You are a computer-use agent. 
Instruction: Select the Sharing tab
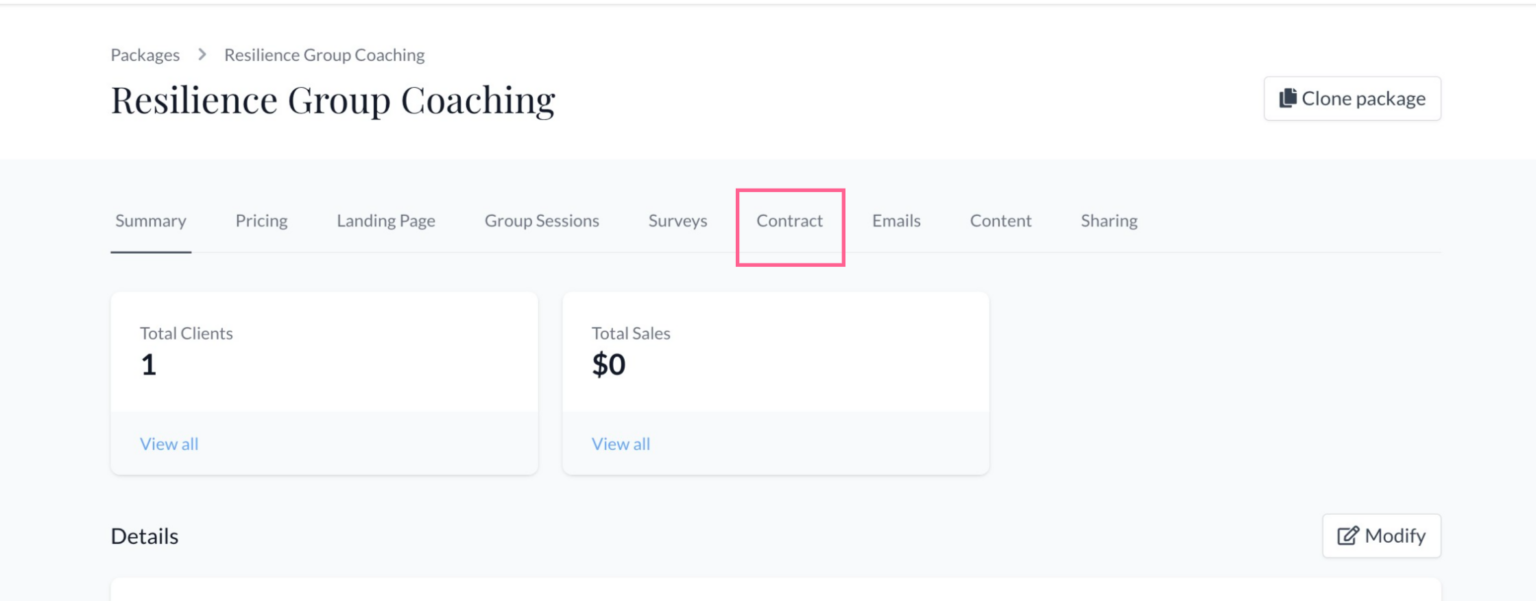tap(1108, 221)
